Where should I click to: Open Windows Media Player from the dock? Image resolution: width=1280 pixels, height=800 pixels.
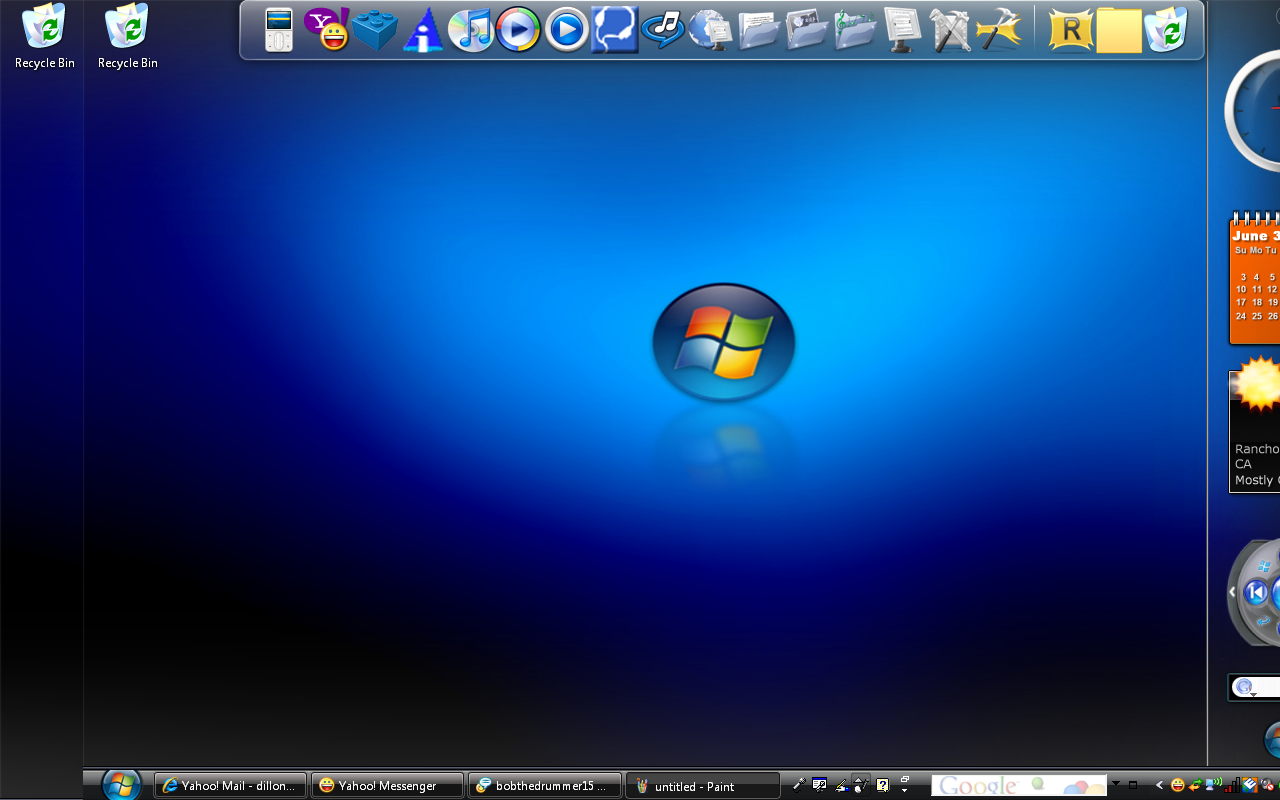point(518,30)
